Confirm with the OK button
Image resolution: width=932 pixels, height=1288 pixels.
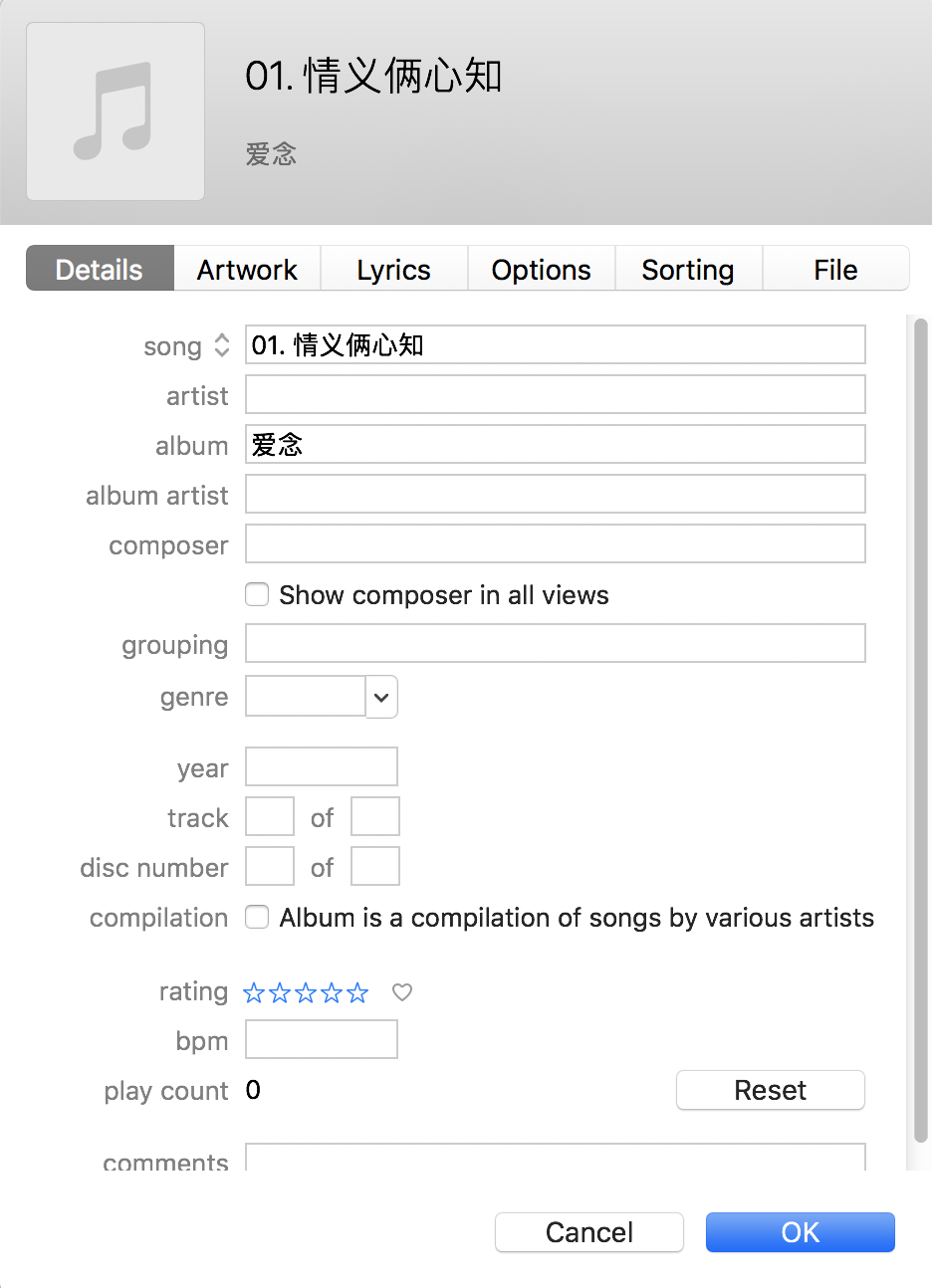pos(800,1232)
